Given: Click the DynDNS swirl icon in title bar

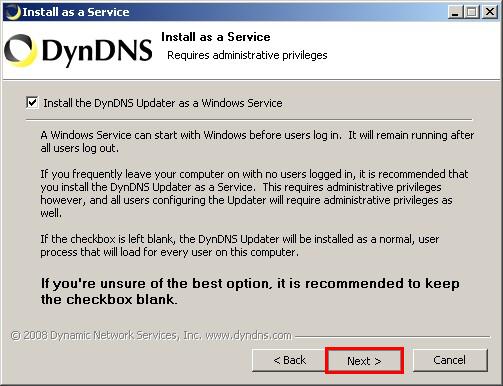Looking at the screenshot, I should click(13, 12).
